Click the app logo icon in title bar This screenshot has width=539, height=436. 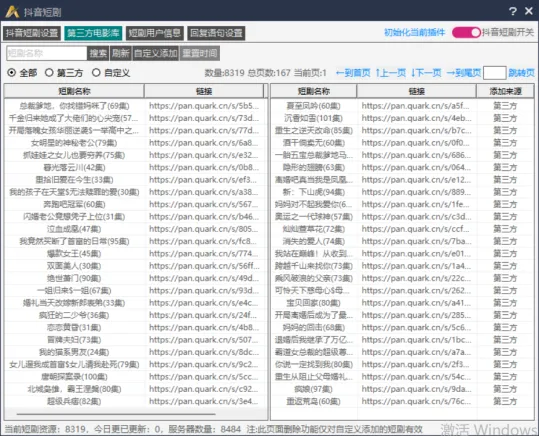tap(12, 12)
